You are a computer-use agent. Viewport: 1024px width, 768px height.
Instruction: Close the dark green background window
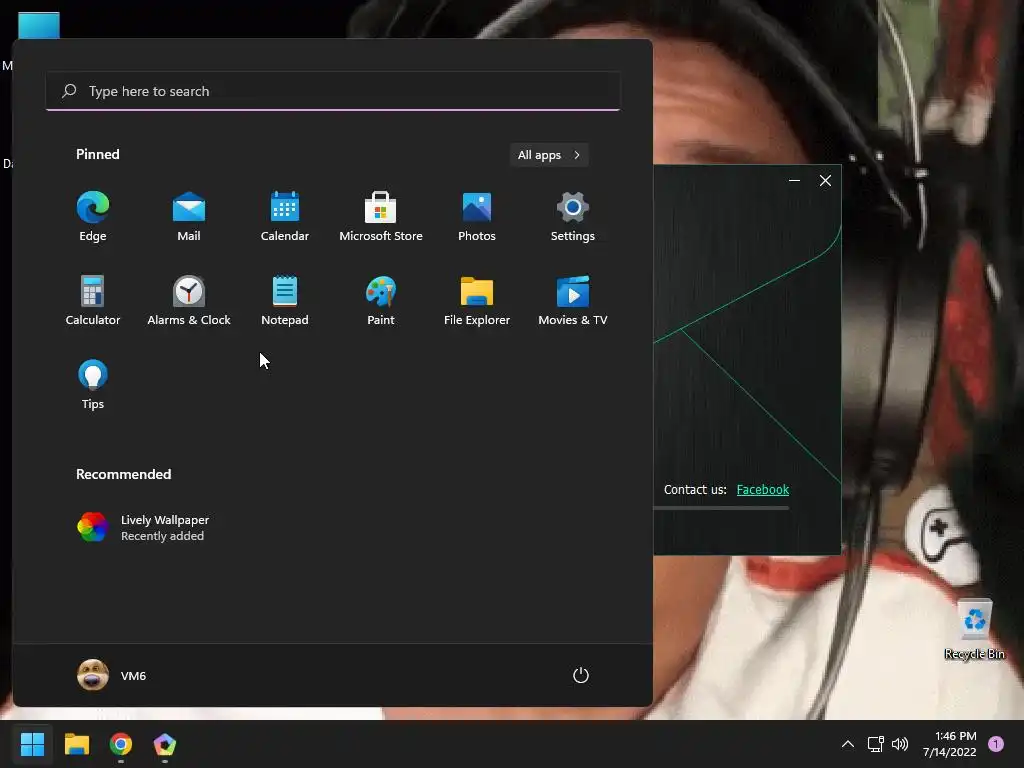(x=825, y=181)
